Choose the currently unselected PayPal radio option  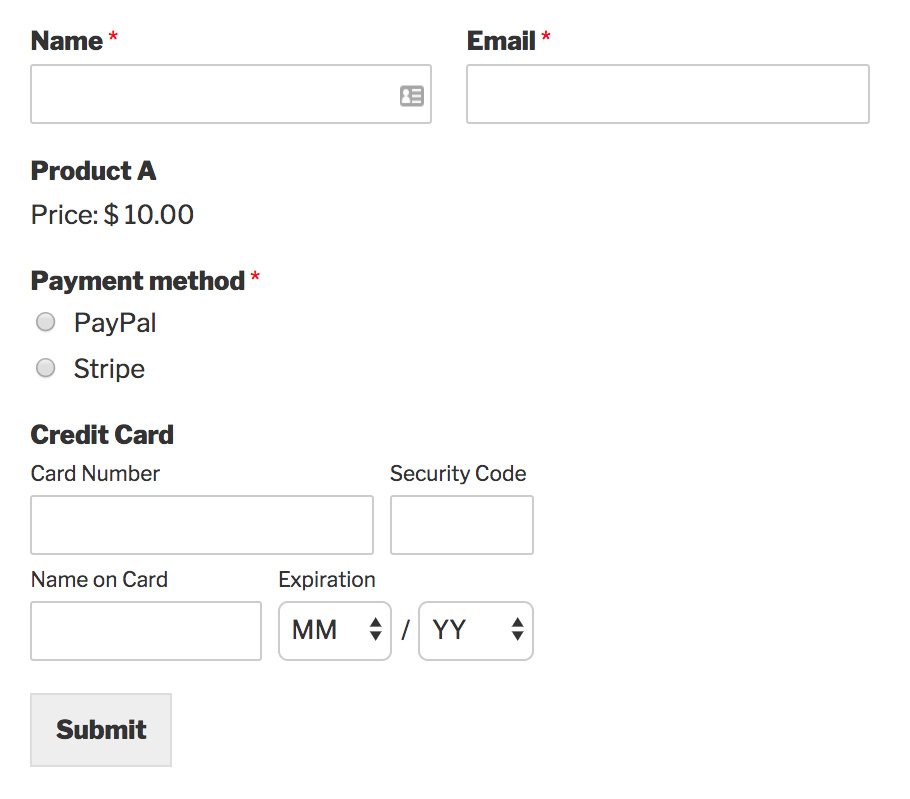pyautogui.click(x=45, y=322)
